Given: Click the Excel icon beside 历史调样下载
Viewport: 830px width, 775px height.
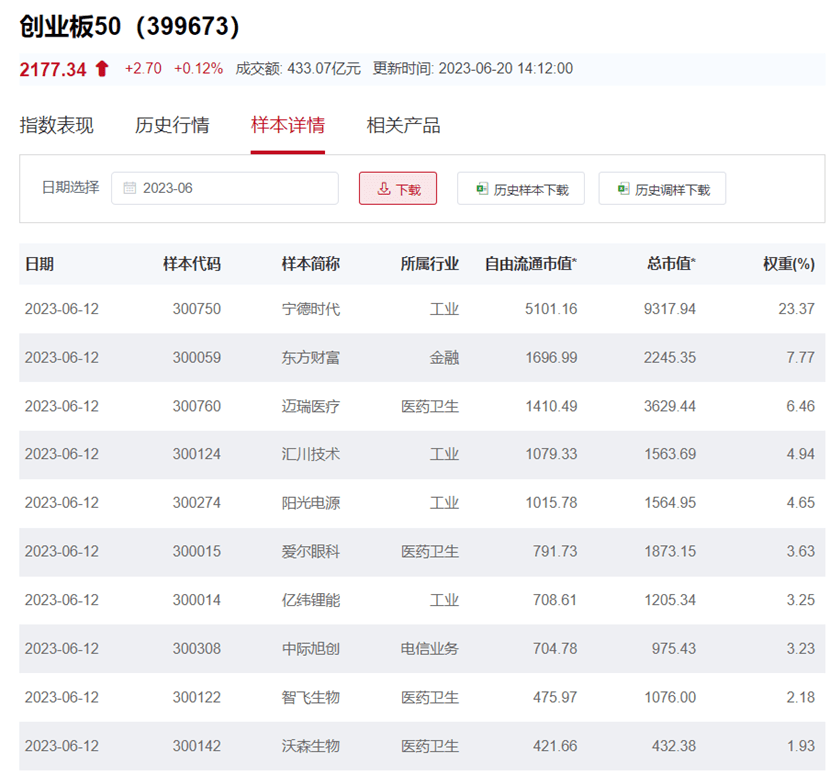Looking at the screenshot, I should click(x=623, y=188).
